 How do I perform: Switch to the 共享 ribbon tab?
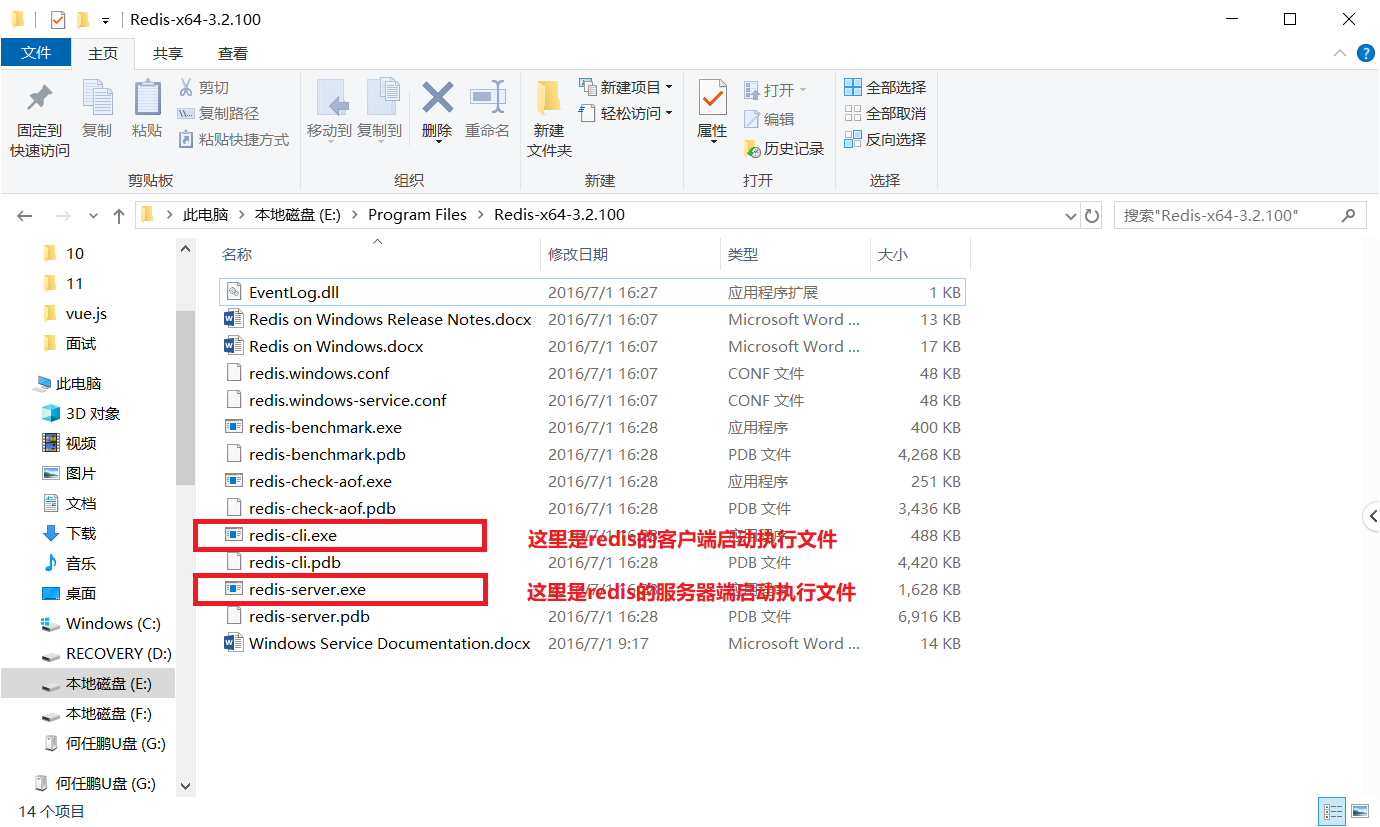168,53
